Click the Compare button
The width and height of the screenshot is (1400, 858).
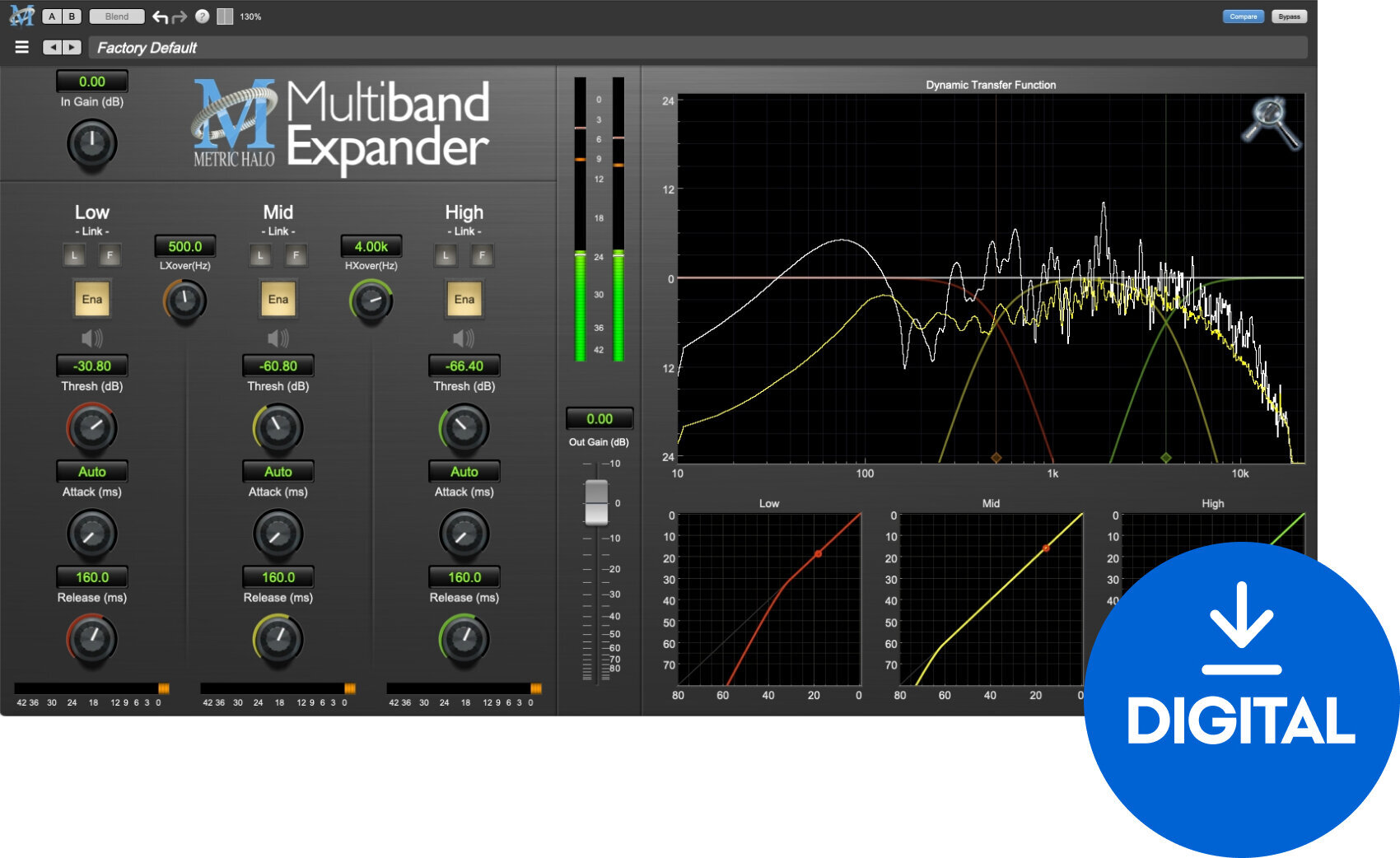[1243, 16]
